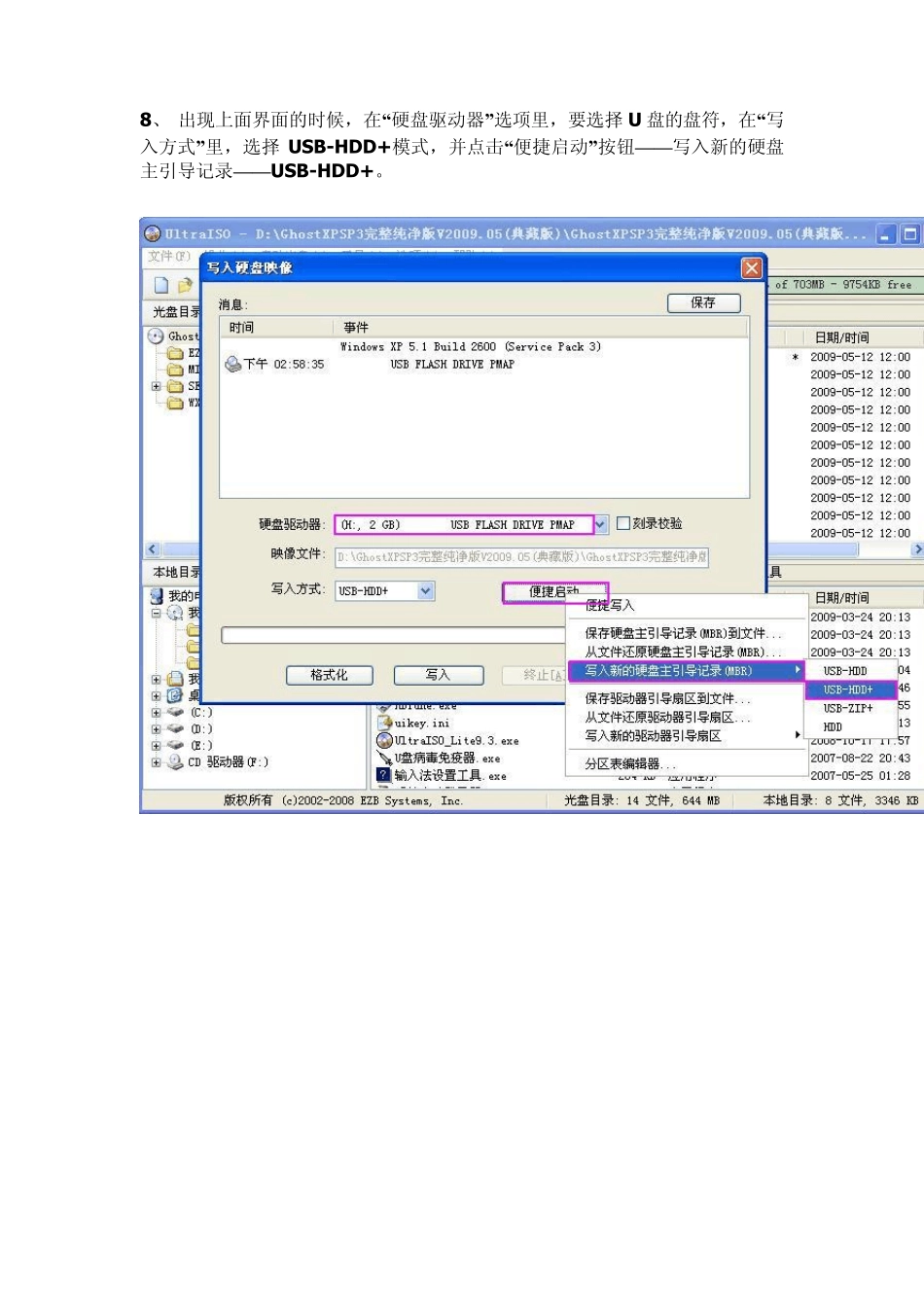Expand the C: drive tree node
924x1307 pixels.
click(156, 713)
